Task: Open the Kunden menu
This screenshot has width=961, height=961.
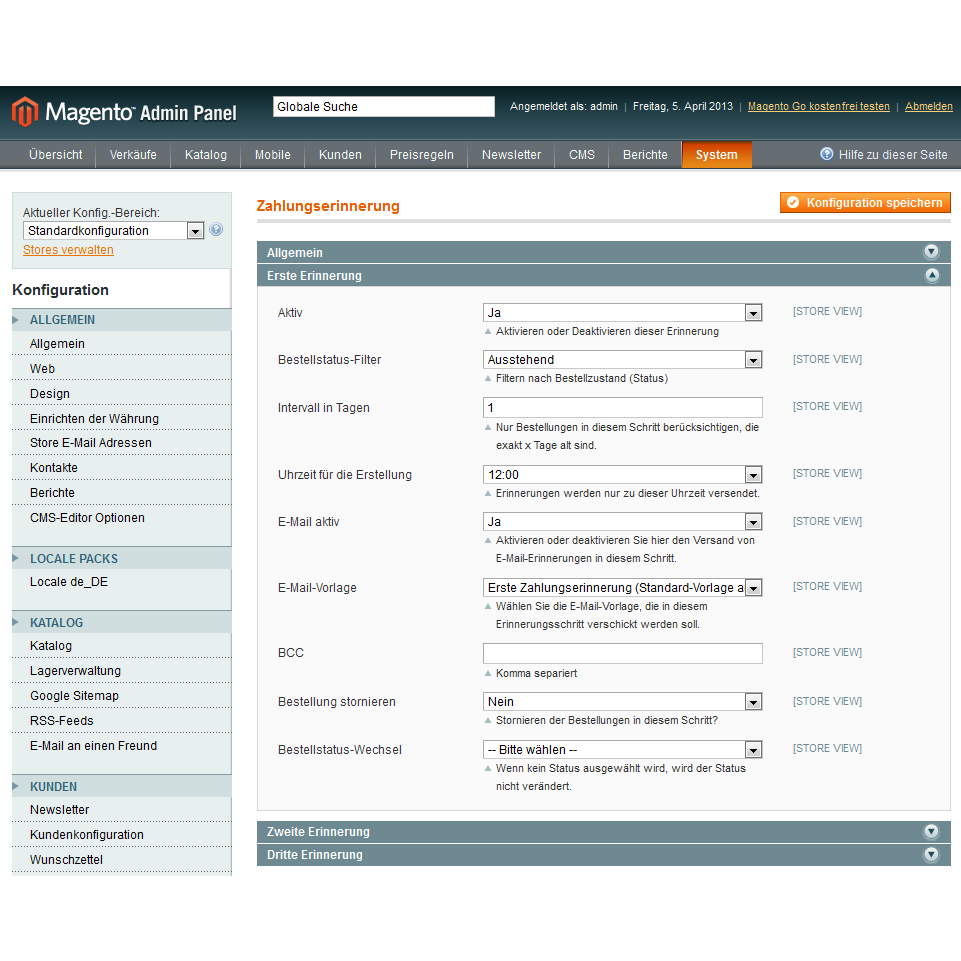Action: coord(340,154)
